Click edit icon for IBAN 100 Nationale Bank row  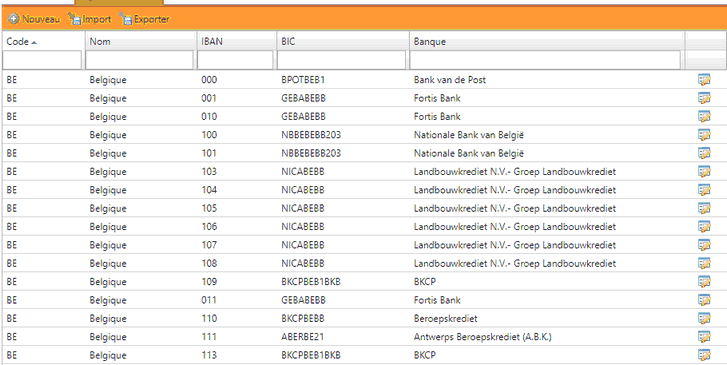[x=704, y=135]
